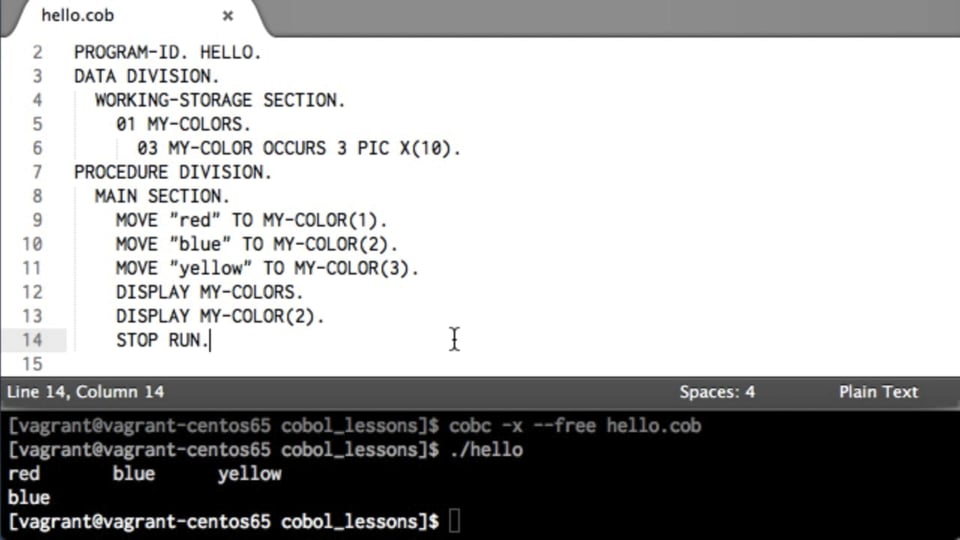
Task: Click the DISPLAY MY-COLORS. statement
Action: tap(209, 292)
